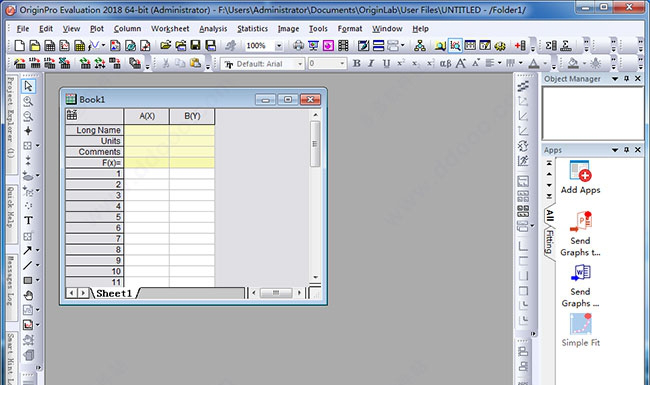Click the Print toolbar icon
Image resolution: width=650 pixels, height=400 pixels.
tap(298, 46)
